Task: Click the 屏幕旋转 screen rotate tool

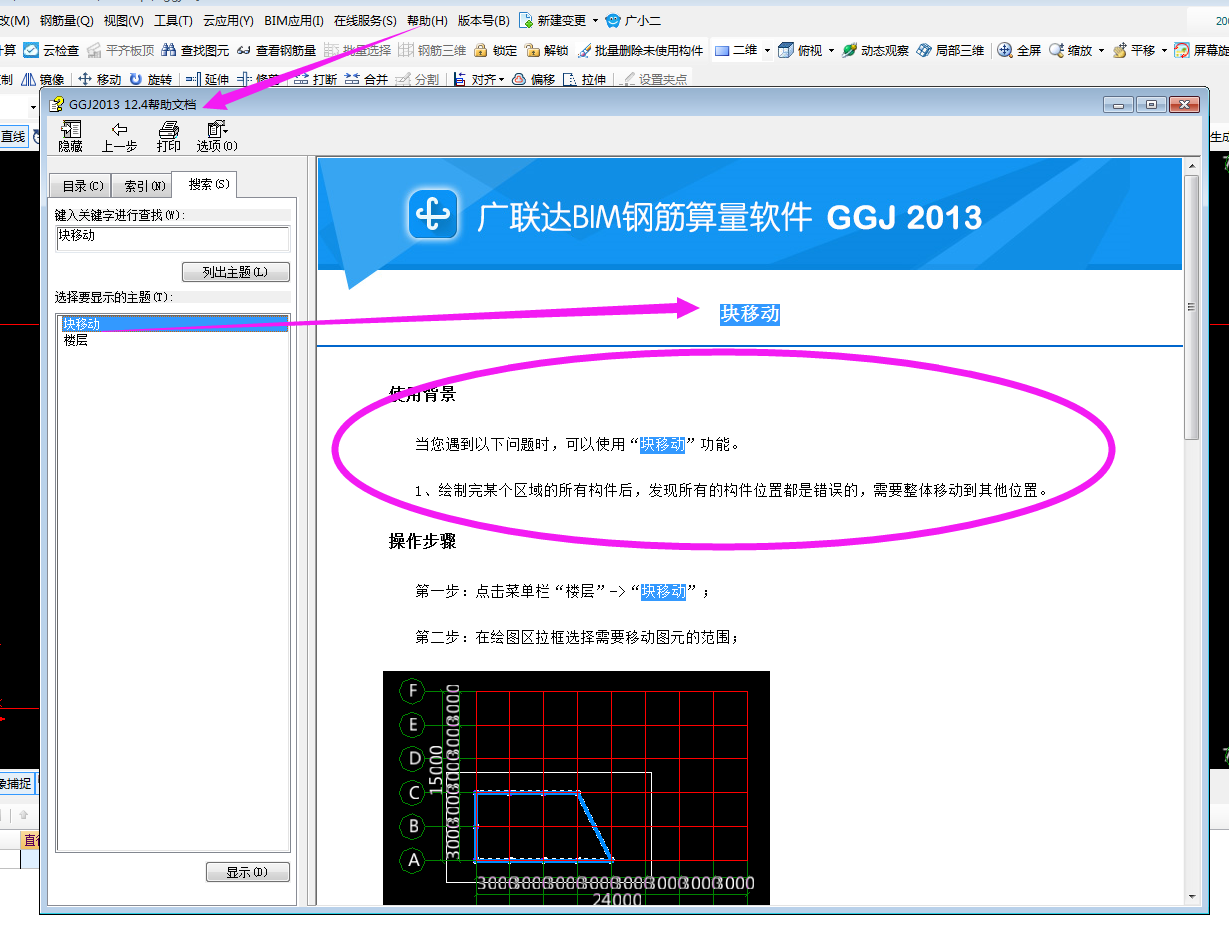Action: click(1201, 50)
